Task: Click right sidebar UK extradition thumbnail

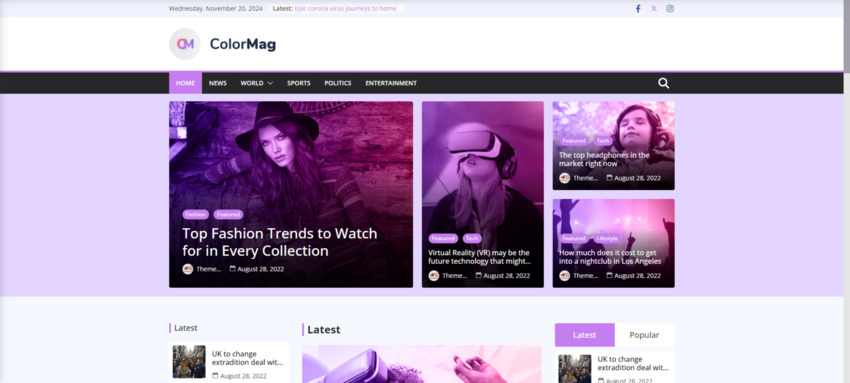Action: 575,369
